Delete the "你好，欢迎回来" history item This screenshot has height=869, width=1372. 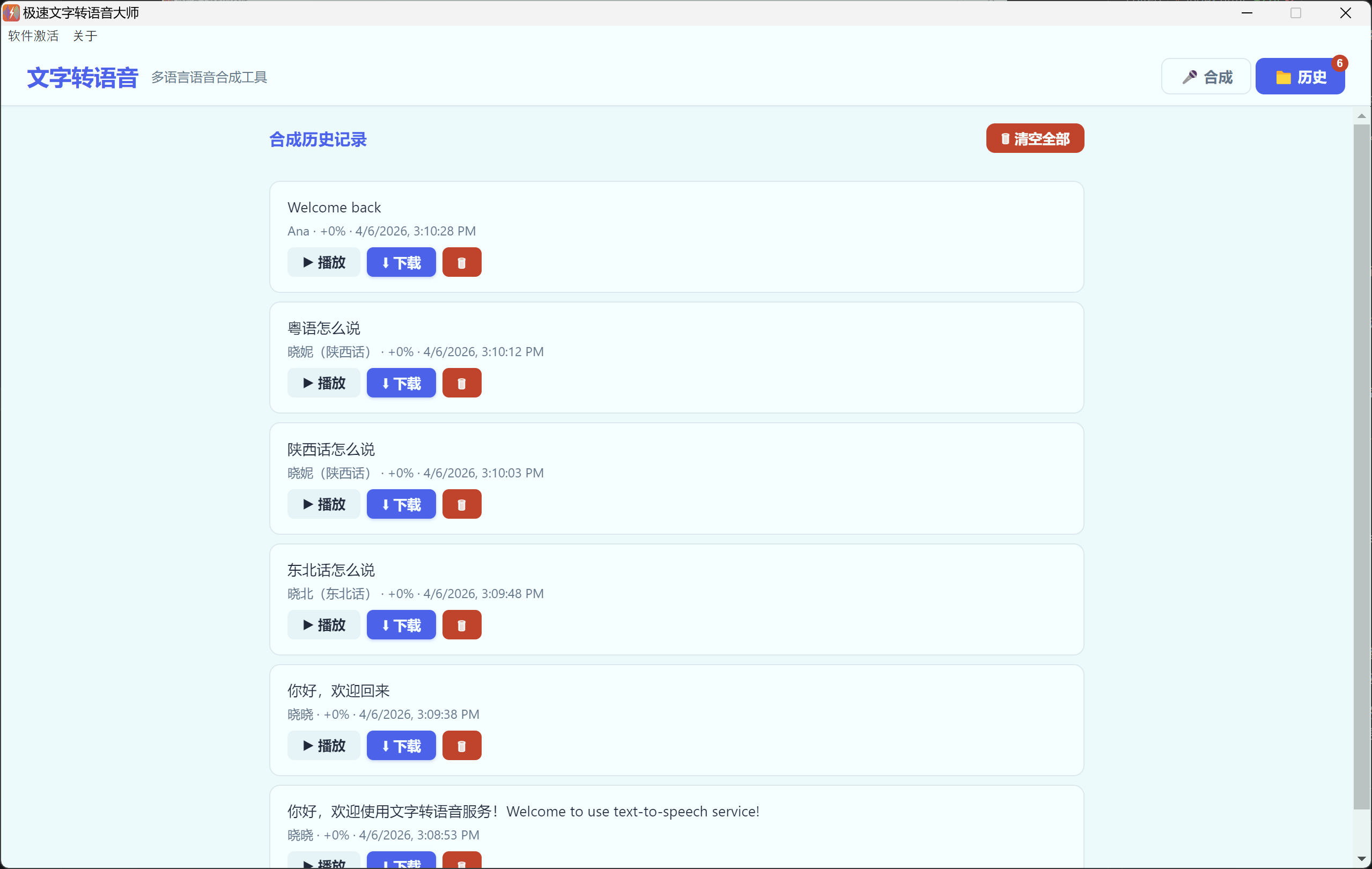[461, 745]
